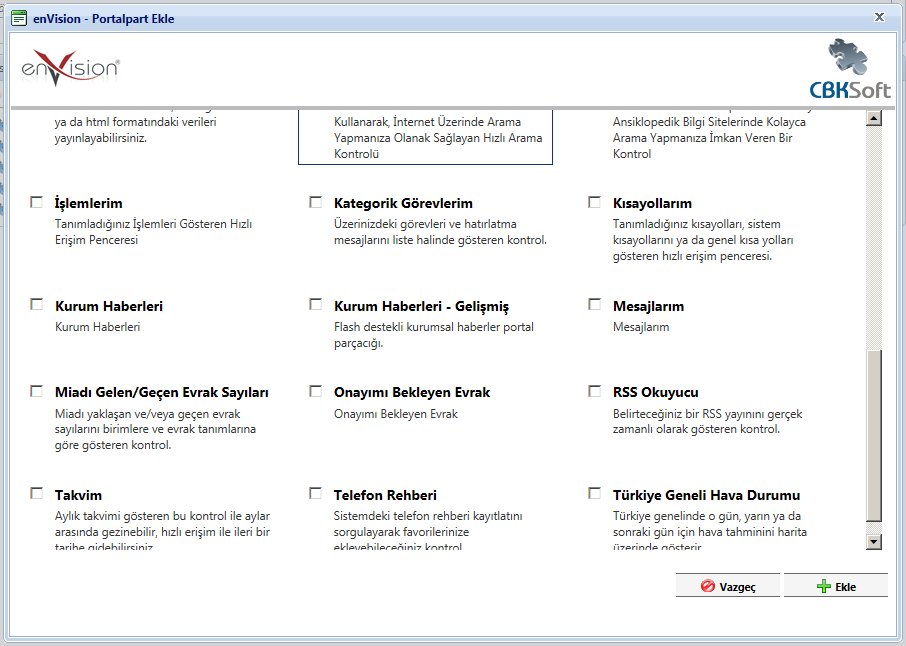
Task: Click the Vazgeç button
Action: pyautogui.click(x=727, y=585)
